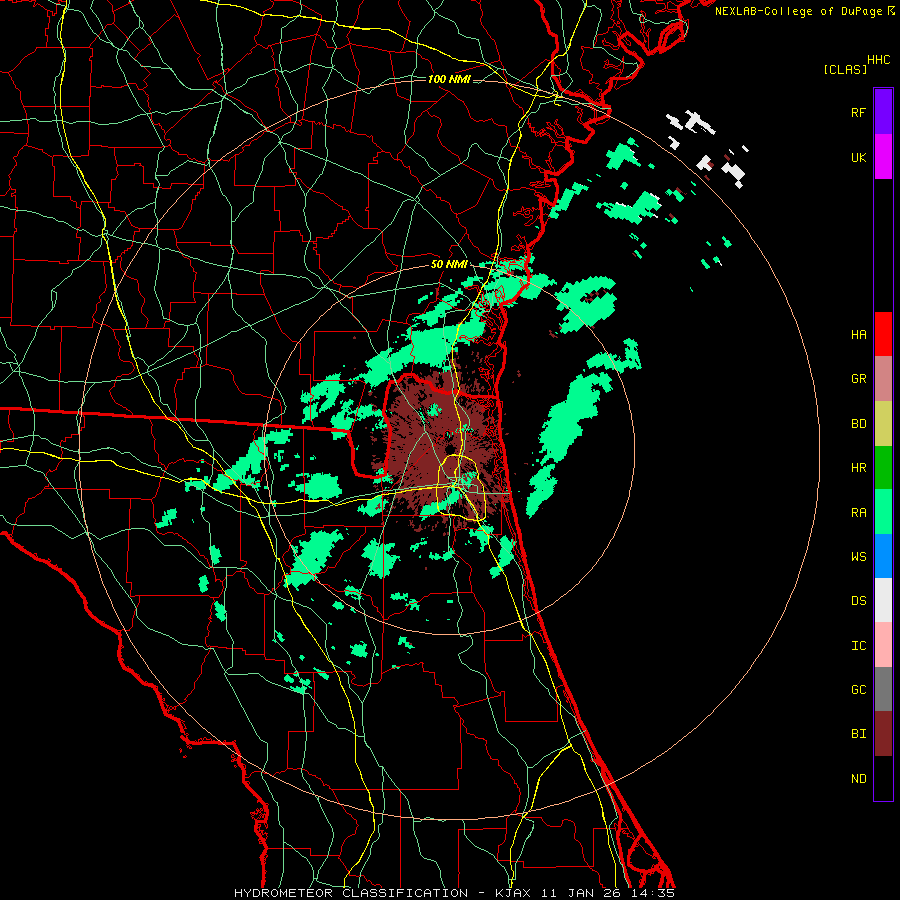Image resolution: width=900 pixels, height=900 pixels.
Task: Click the ND black legend swatch
Action: 883,778
